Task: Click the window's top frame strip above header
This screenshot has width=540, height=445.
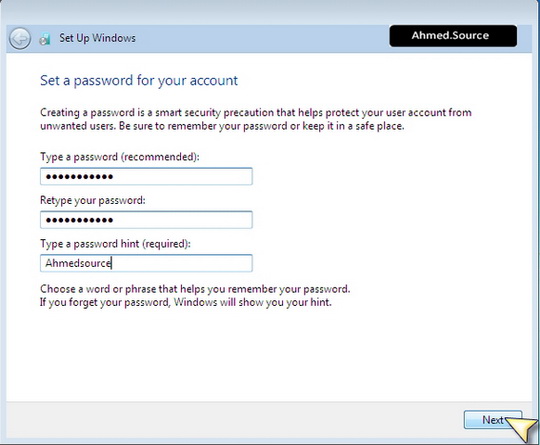Action: click(x=270, y=12)
